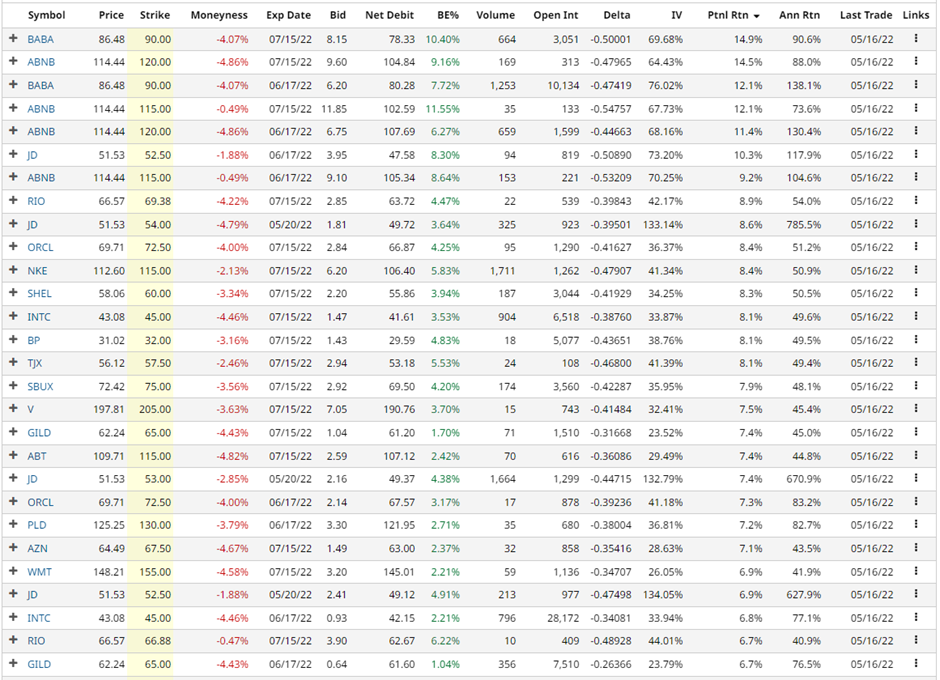Expand the ABNB 115.00 row expiring 07/15/22
The image size is (940, 680).
click(x=13, y=108)
